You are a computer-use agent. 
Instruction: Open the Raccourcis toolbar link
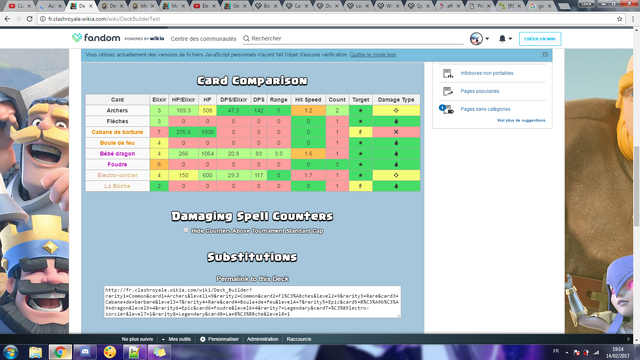tap(299, 339)
